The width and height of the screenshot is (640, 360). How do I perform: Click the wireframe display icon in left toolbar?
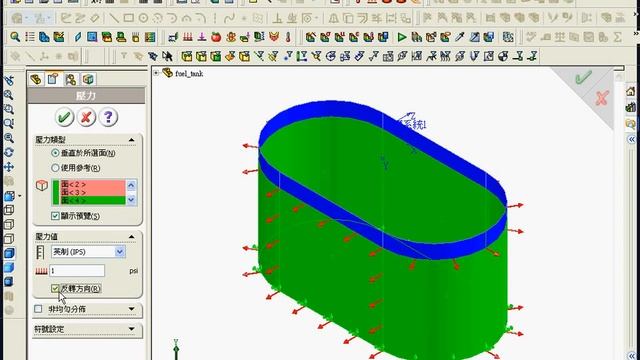tap(9, 210)
